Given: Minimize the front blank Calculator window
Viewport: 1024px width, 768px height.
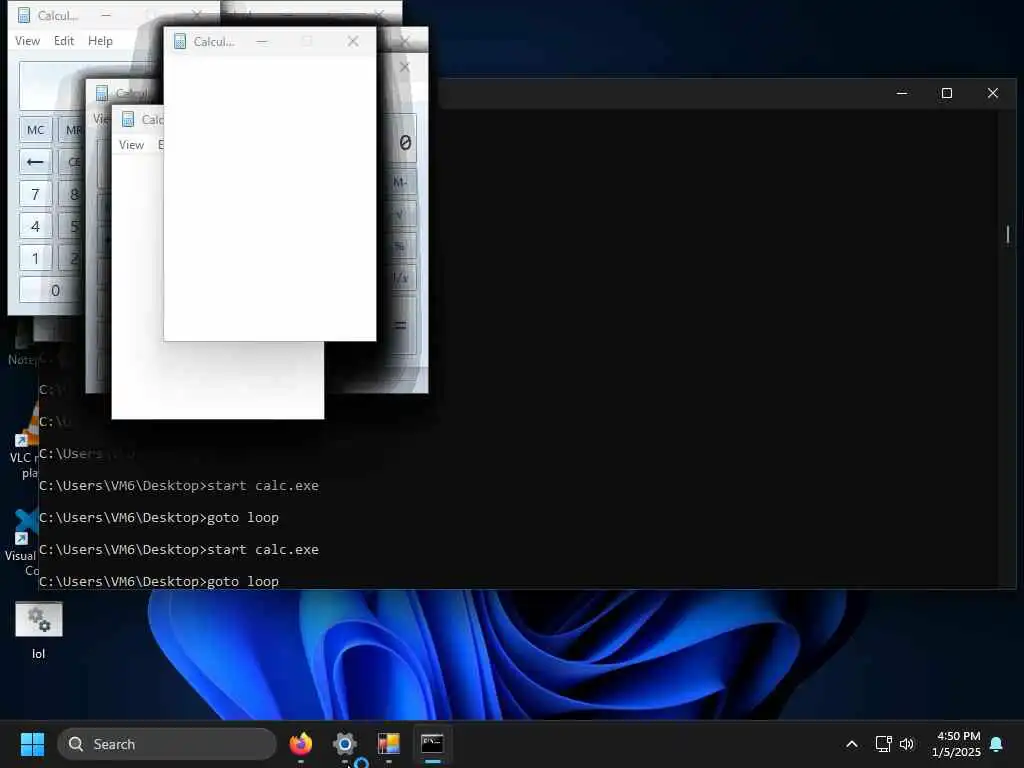Looking at the screenshot, I should click(262, 42).
